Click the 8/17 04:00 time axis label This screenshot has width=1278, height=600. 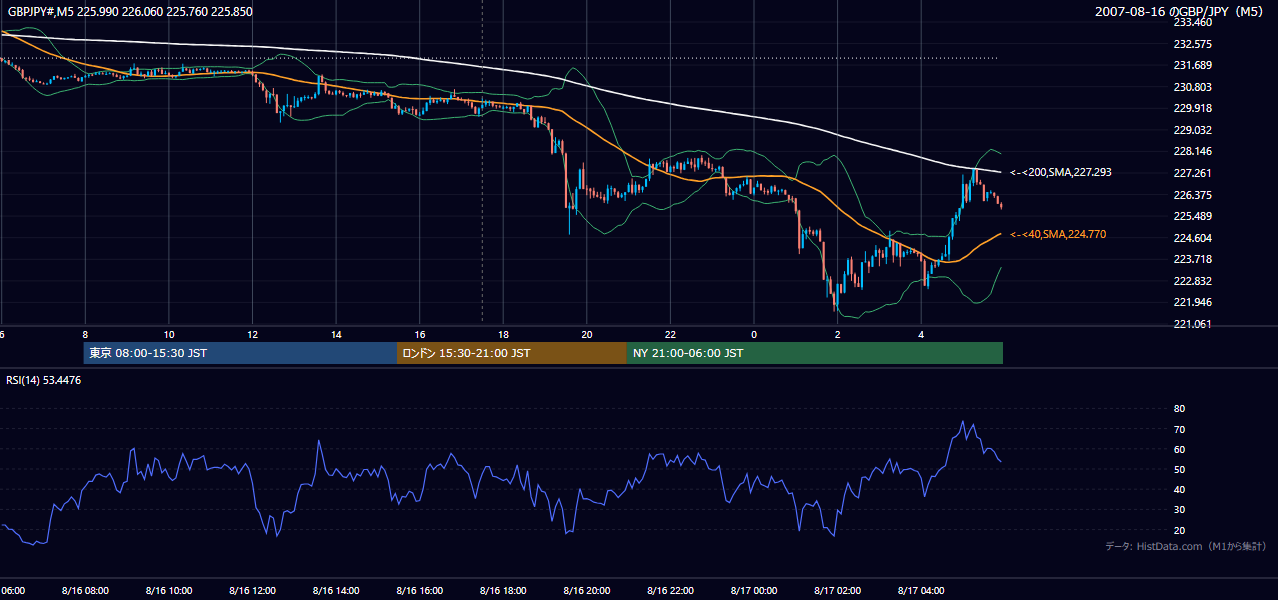click(921, 591)
